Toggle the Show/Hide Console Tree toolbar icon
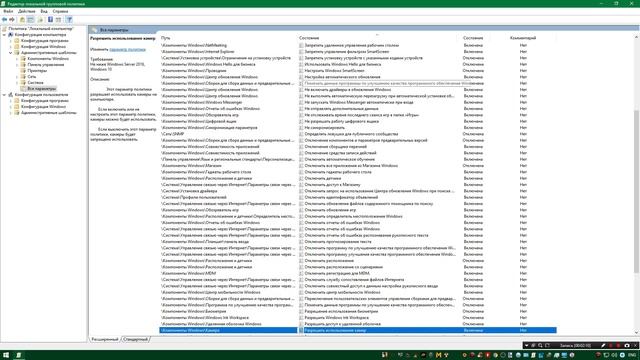640x360 pixels. (x=31, y=20)
